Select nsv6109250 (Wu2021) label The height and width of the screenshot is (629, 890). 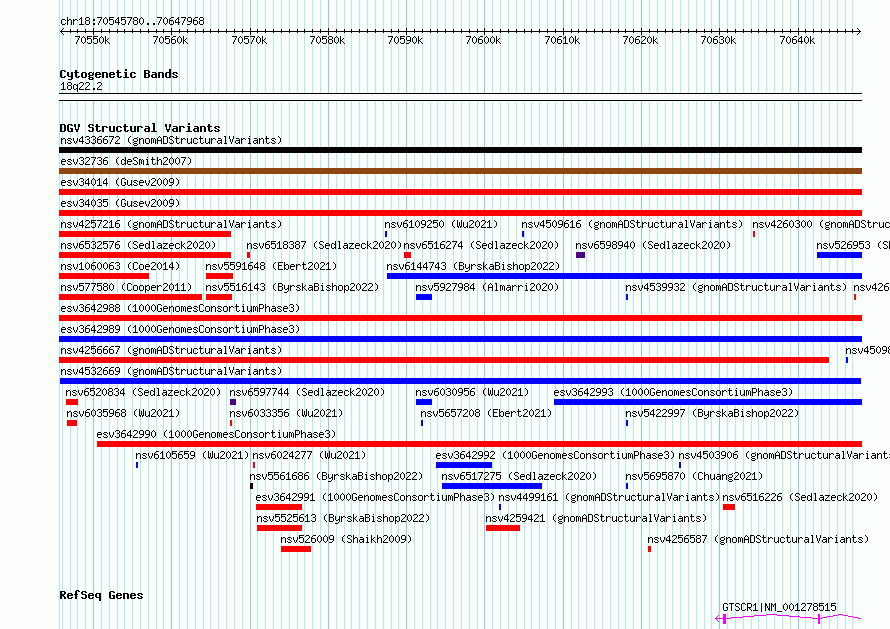coord(441,224)
